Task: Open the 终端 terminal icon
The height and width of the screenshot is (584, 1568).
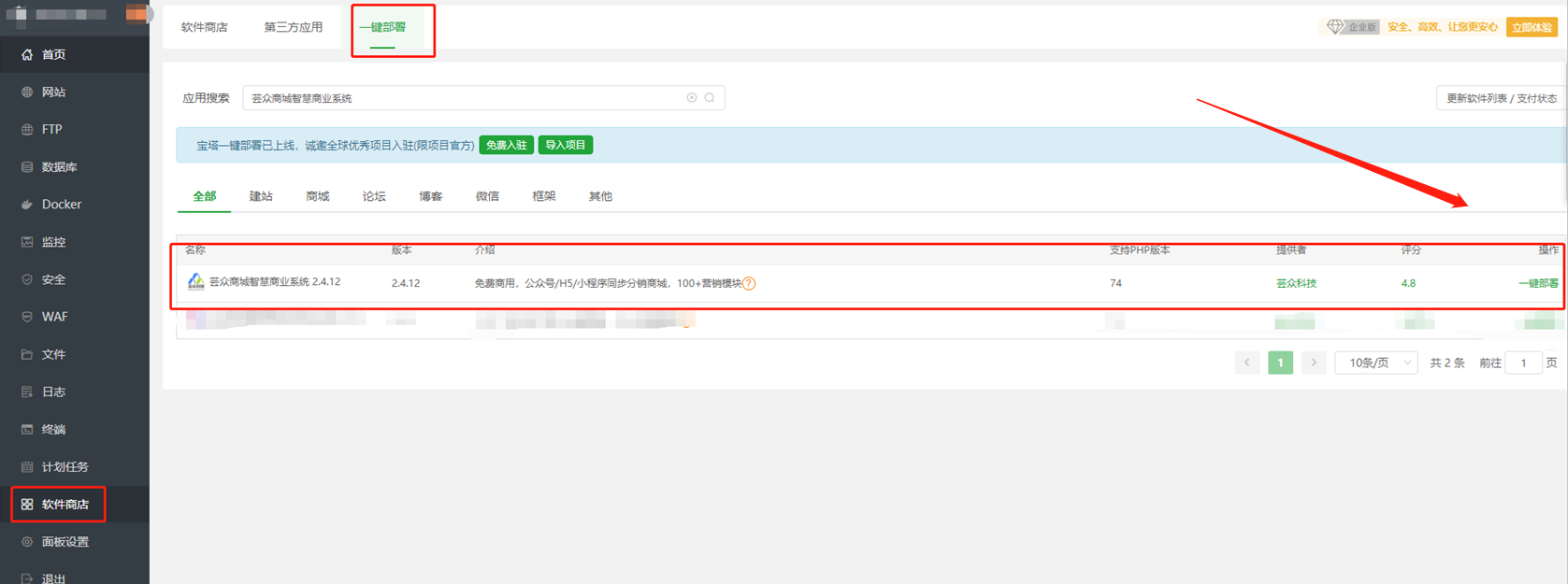Action: pos(27,430)
